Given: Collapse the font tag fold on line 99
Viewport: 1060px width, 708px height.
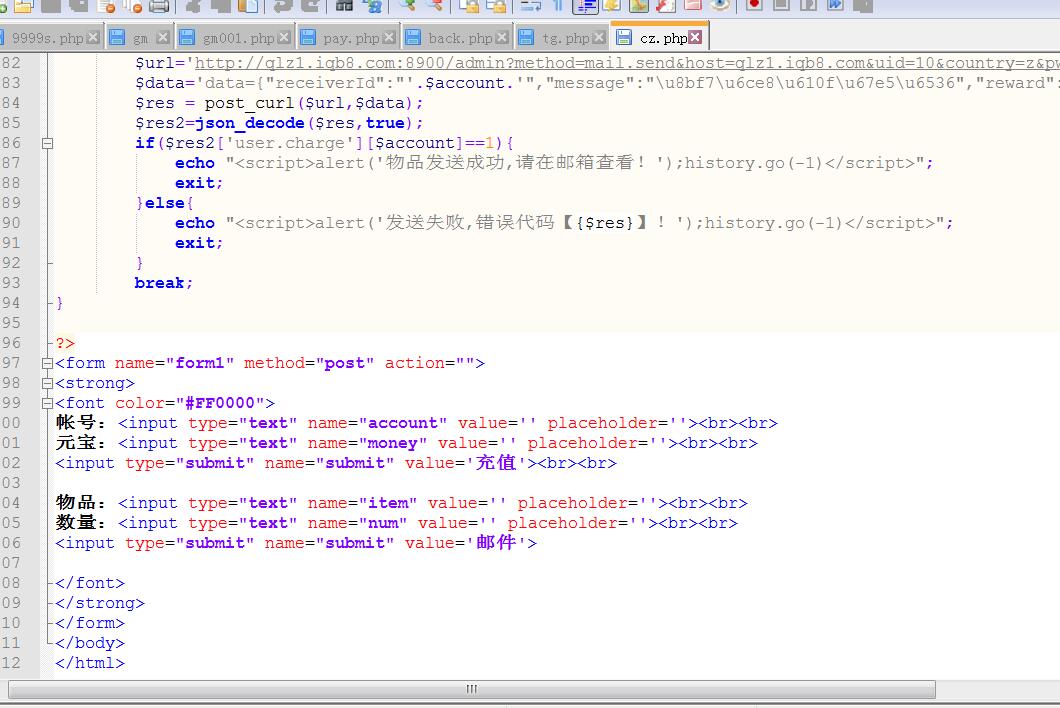Looking at the screenshot, I should [47, 403].
